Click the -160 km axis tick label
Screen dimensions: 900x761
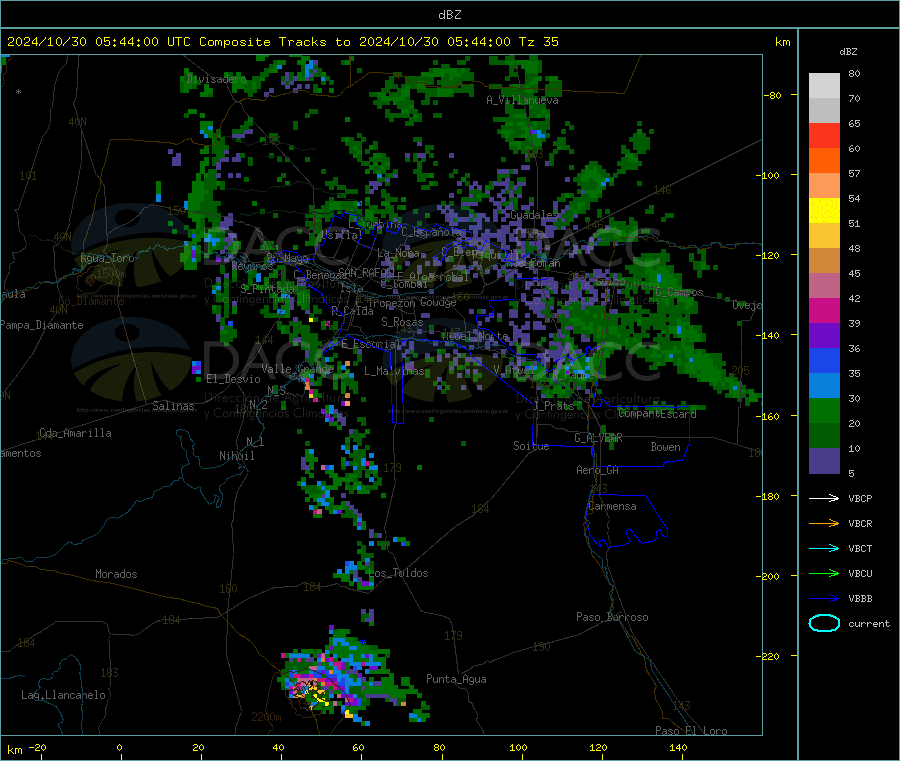[767, 416]
